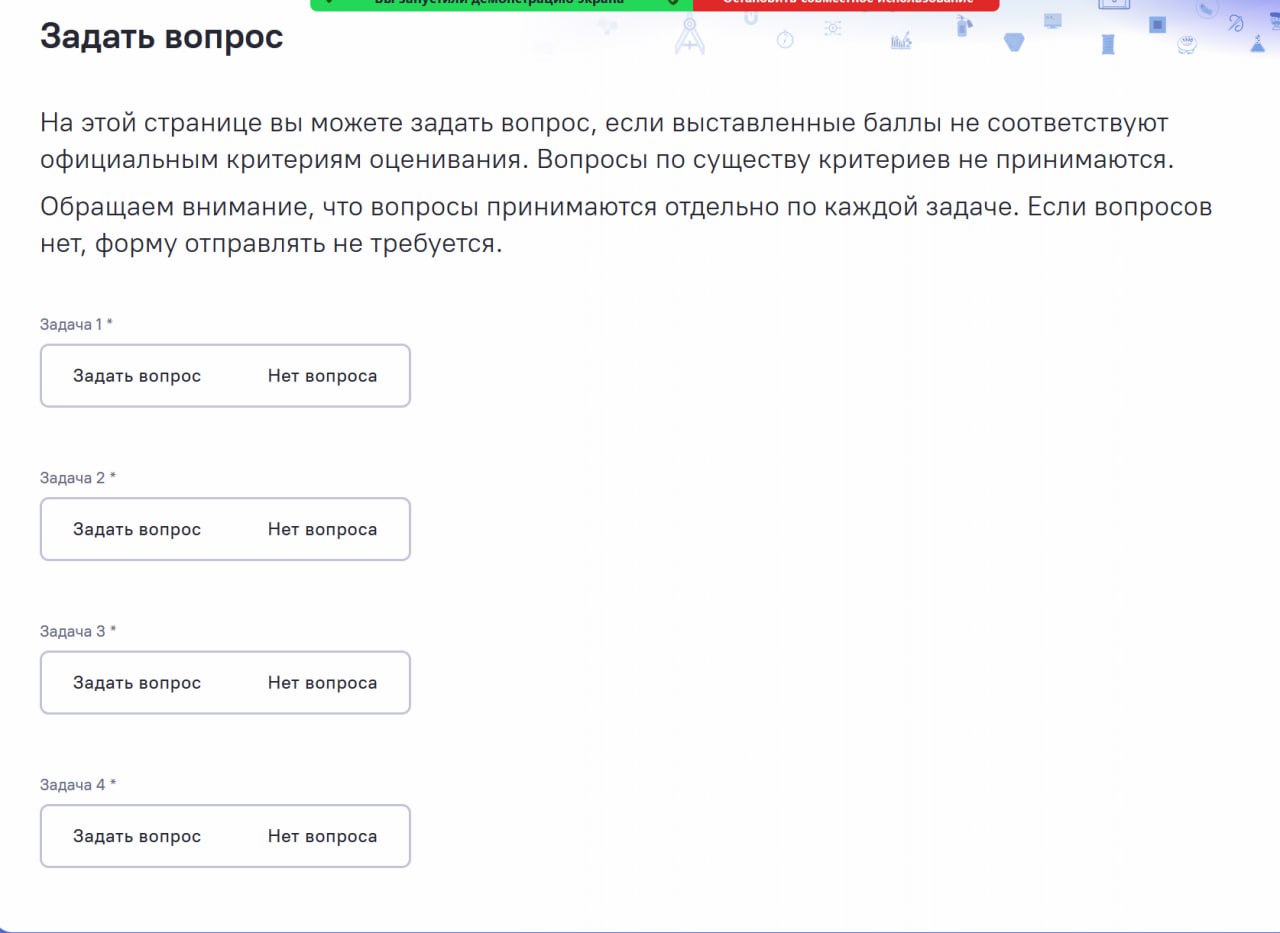Image resolution: width=1280 pixels, height=933 pixels.
Task: Click the fire extinguisher icon in header
Action: click(x=964, y=27)
